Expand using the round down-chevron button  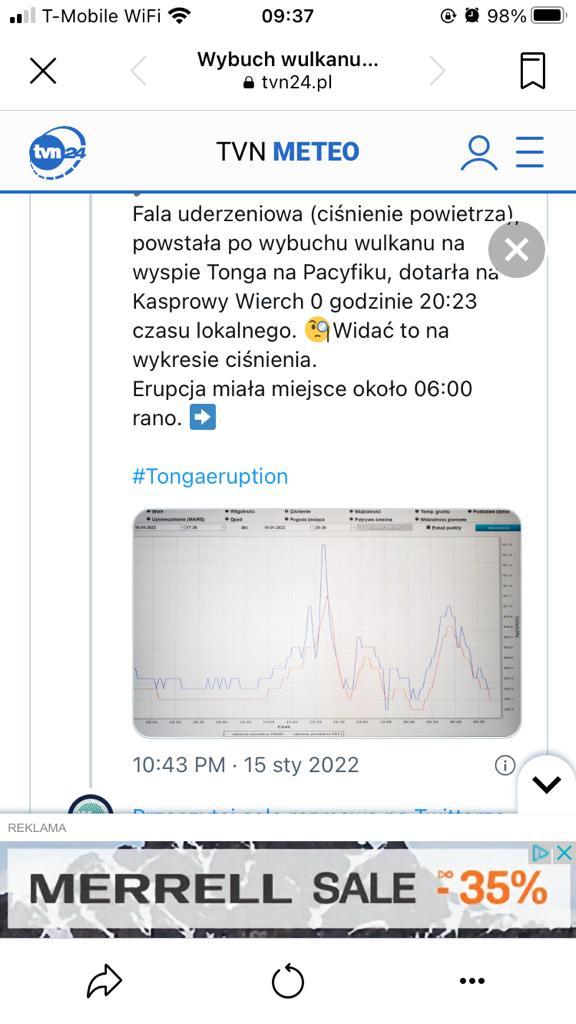(x=547, y=784)
